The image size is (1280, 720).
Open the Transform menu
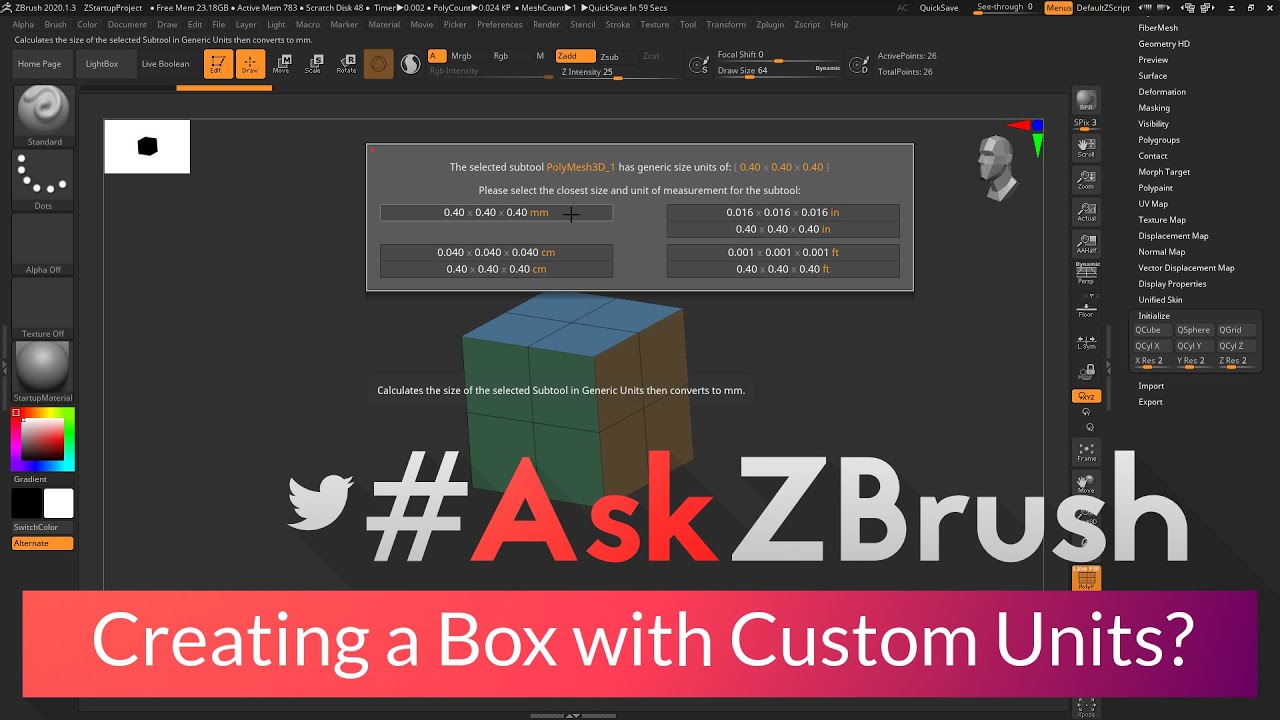[x=726, y=24]
